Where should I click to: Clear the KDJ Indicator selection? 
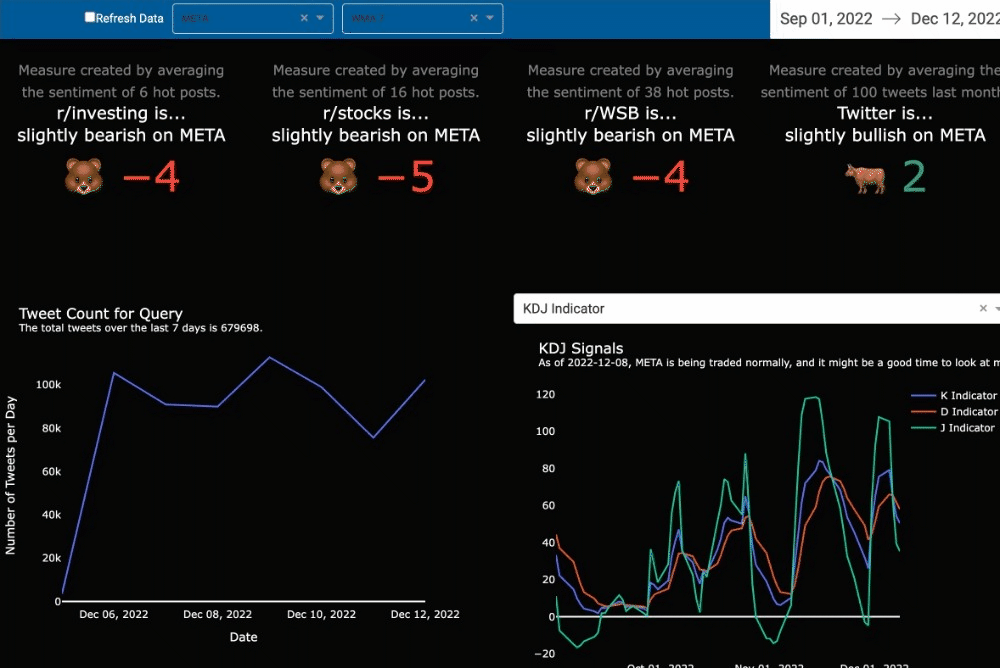click(x=983, y=308)
